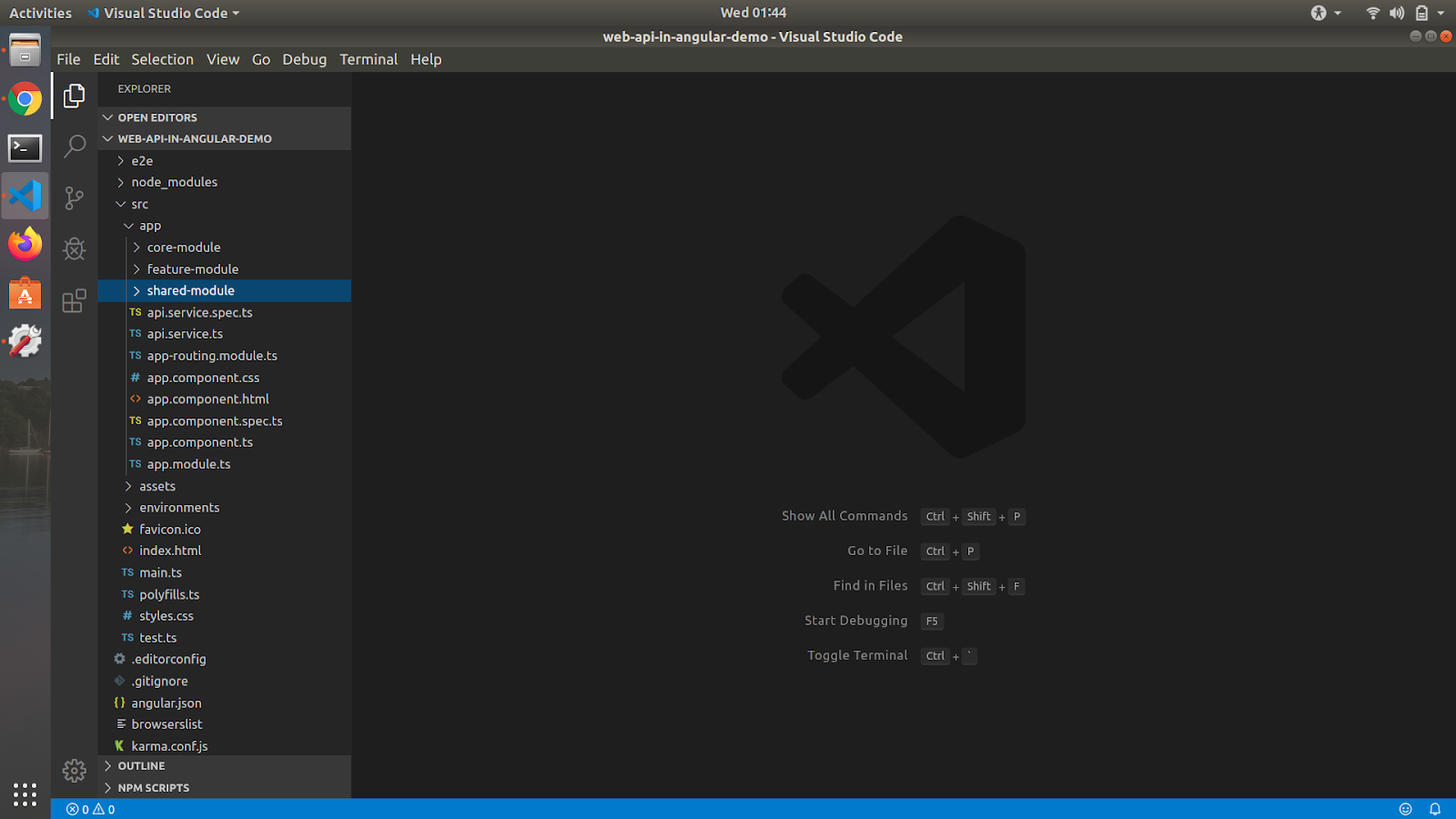Open the Help menu
The image size is (1456, 819).
tap(426, 59)
